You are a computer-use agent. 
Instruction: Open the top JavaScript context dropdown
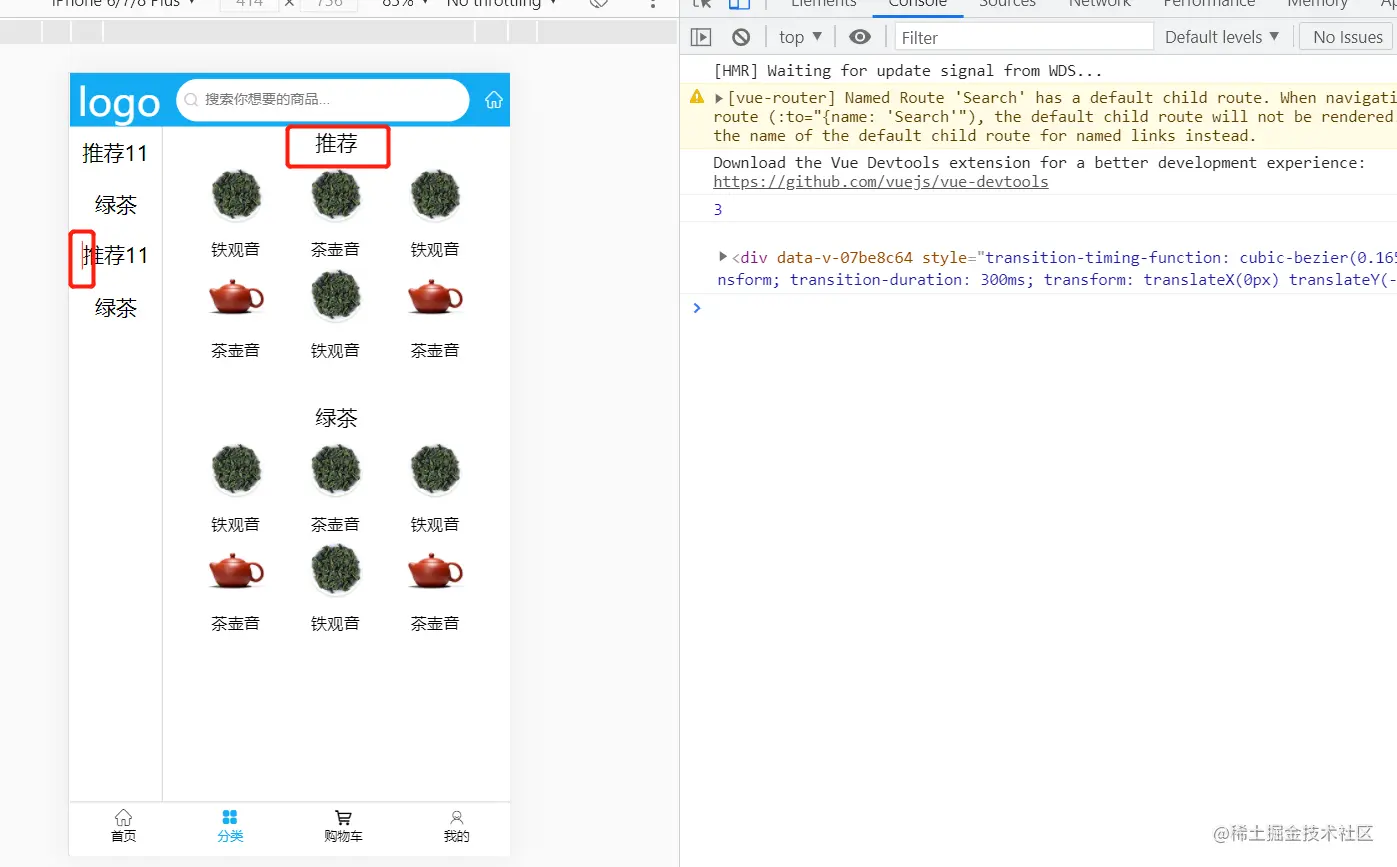coord(801,37)
